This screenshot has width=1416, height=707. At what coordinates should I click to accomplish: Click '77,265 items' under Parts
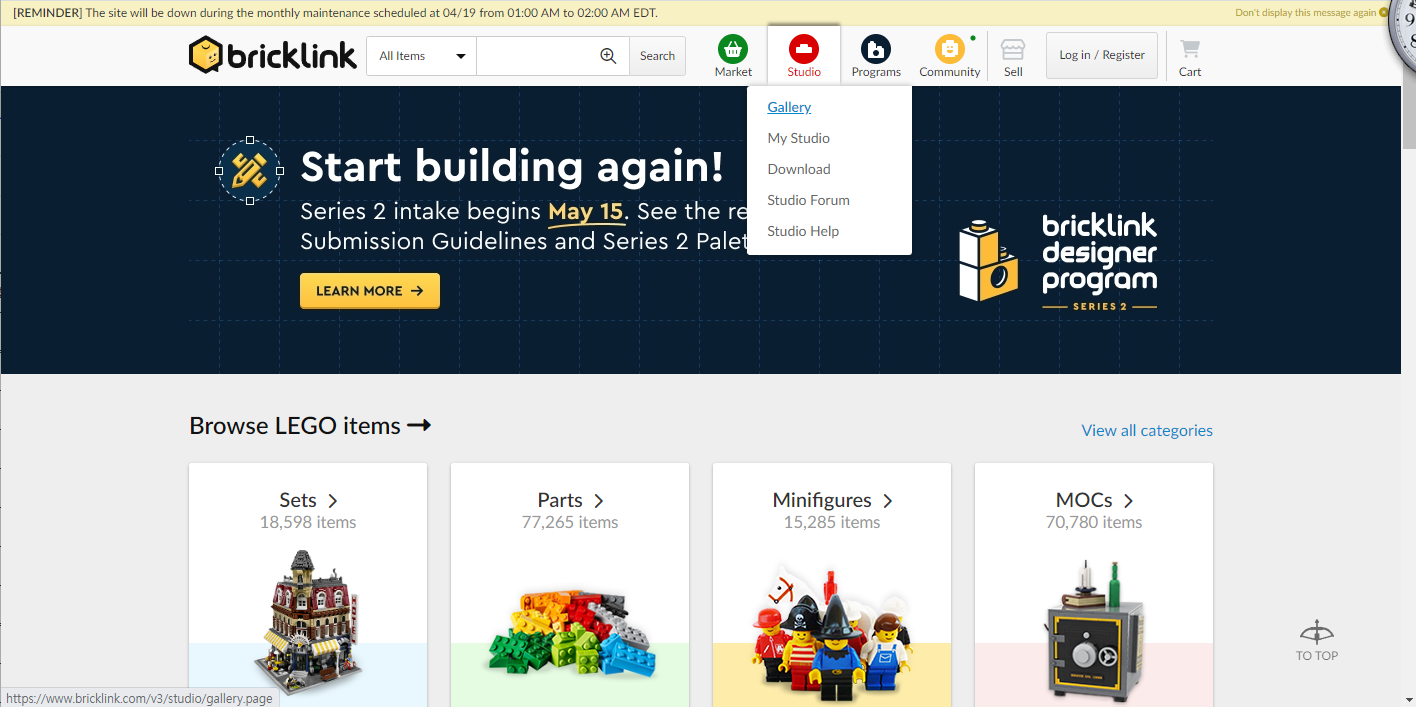[x=570, y=523]
